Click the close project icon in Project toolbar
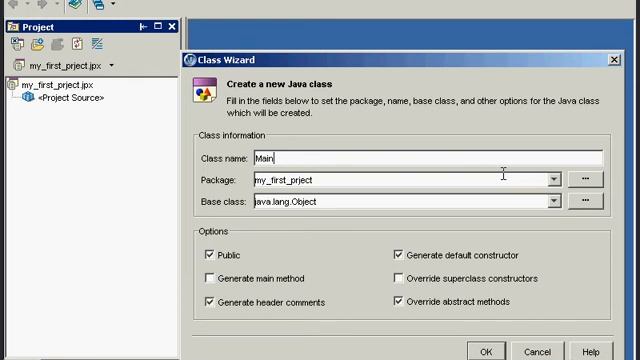 click(x=18, y=44)
